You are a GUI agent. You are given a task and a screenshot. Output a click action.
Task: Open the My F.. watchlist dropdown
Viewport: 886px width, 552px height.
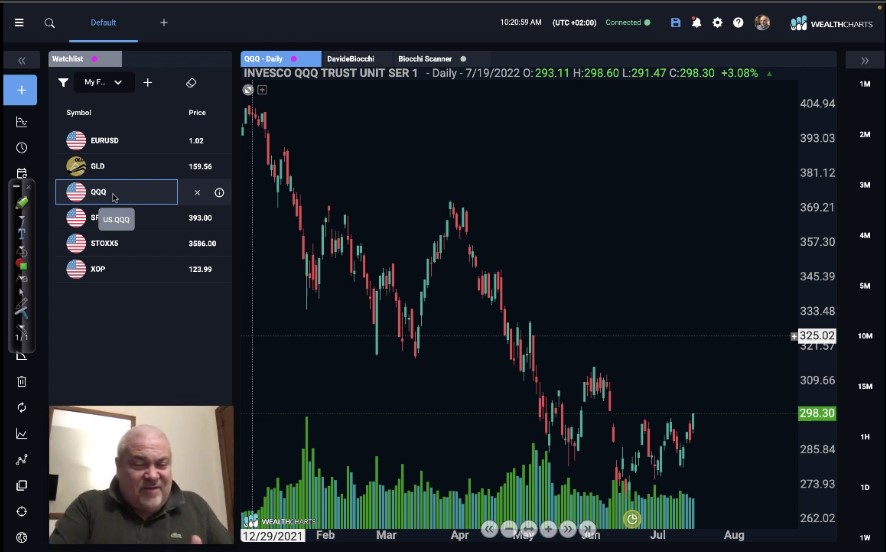tap(103, 82)
